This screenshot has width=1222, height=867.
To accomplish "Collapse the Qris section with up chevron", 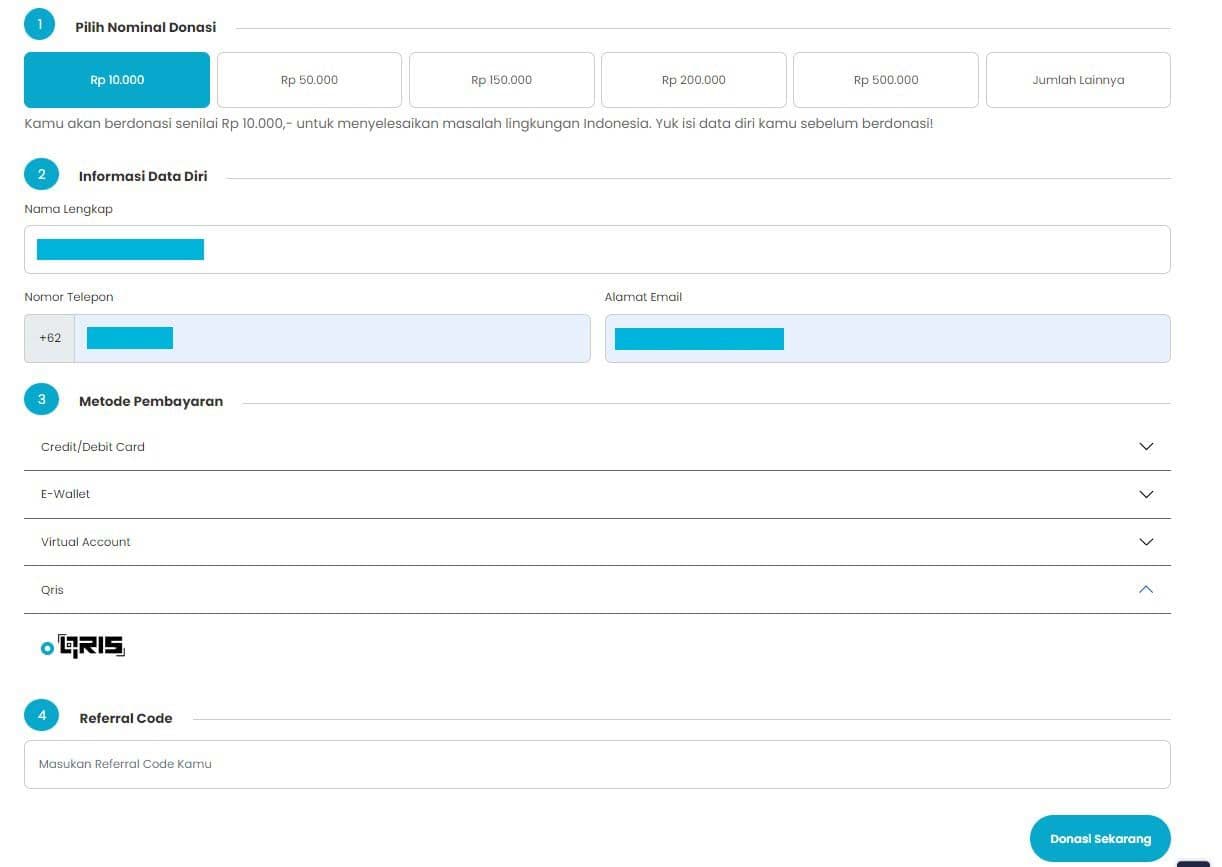I will pyautogui.click(x=1146, y=589).
